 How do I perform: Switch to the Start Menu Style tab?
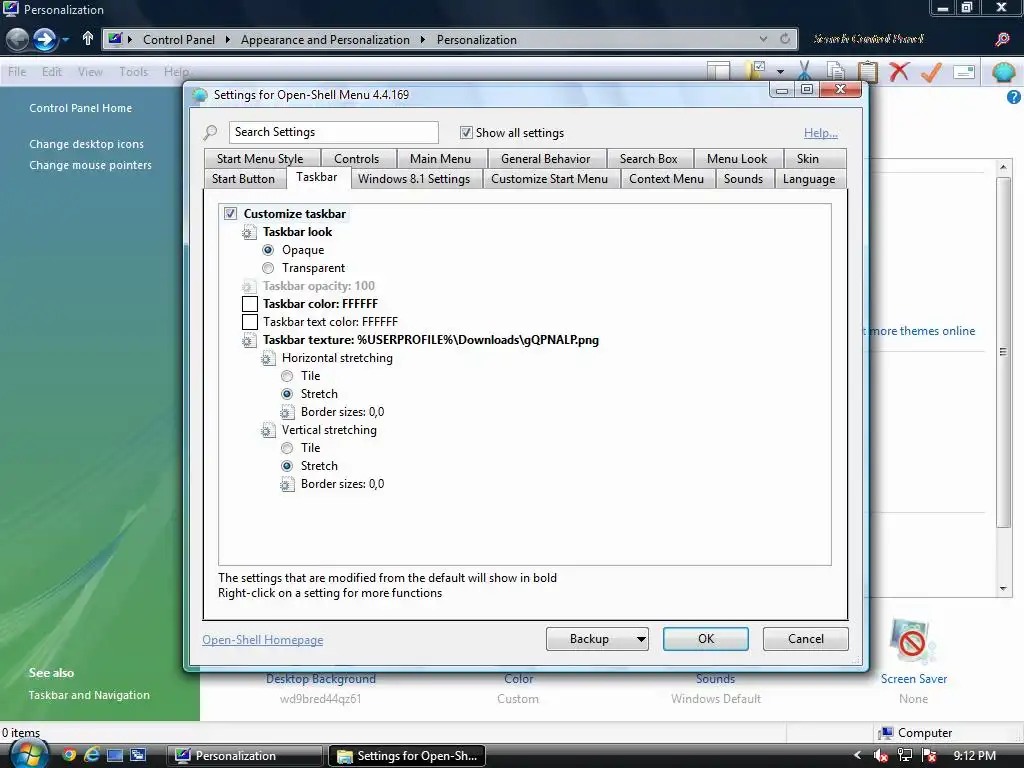[260, 159]
